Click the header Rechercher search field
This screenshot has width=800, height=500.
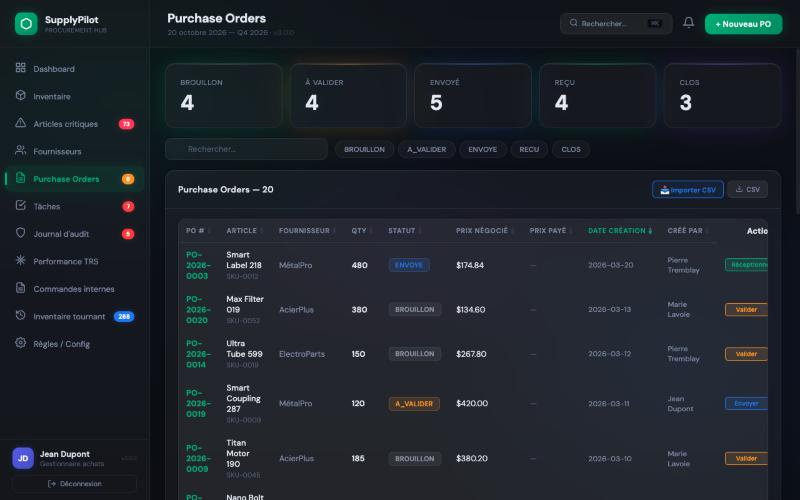[616, 23]
